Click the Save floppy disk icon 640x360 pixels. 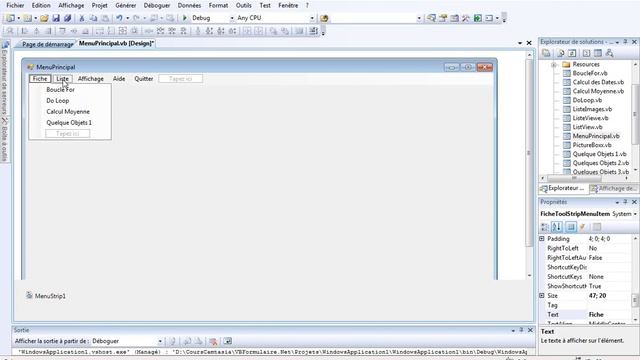click(x=56, y=18)
